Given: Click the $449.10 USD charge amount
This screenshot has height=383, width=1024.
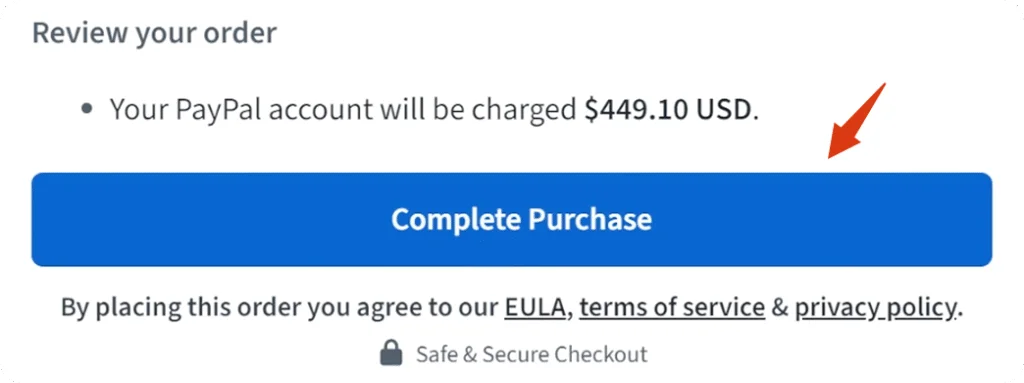Looking at the screenshot, I should click(667, 110).
